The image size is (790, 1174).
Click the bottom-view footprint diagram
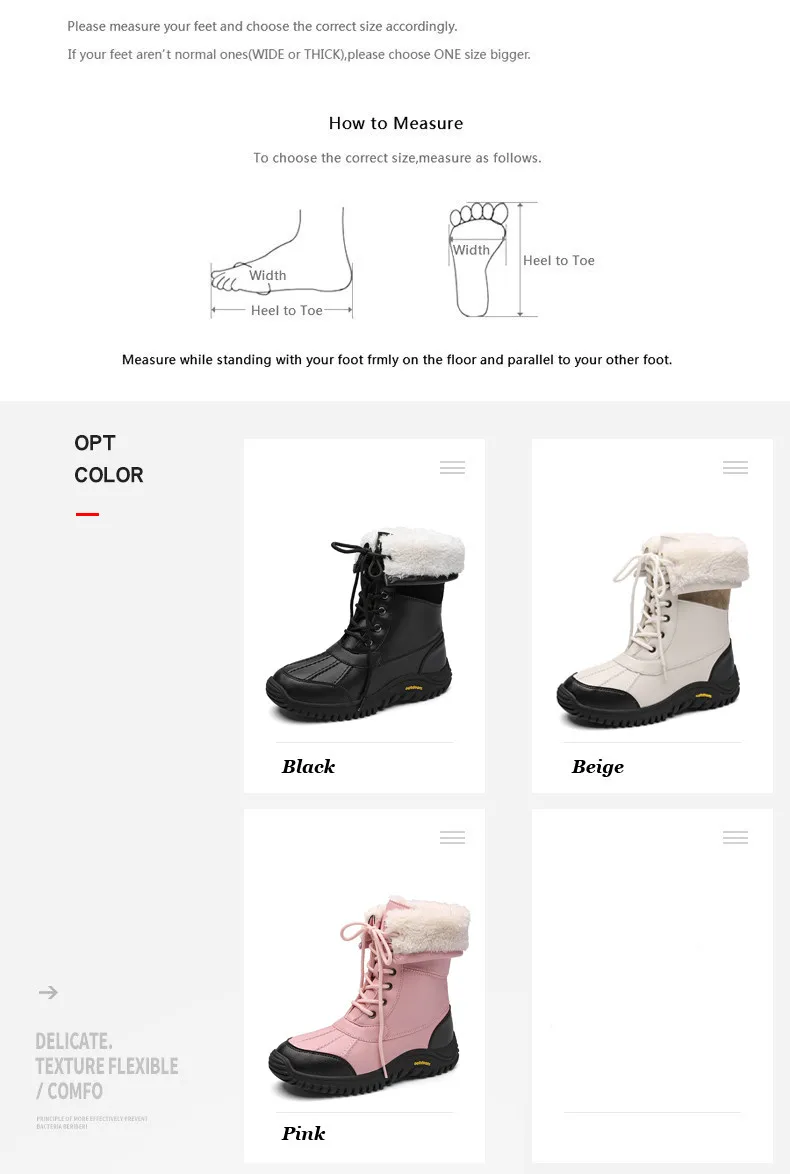[493, 259]
